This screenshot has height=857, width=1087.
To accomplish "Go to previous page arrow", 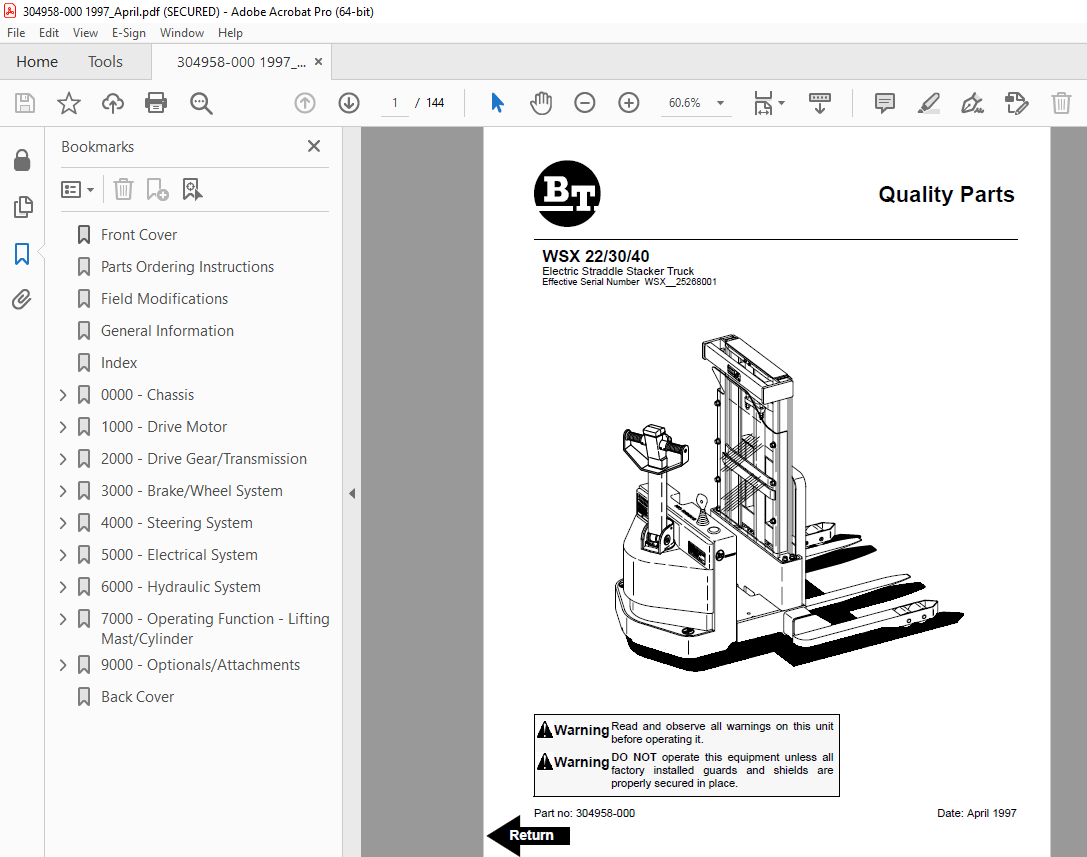I will [305, 103].
